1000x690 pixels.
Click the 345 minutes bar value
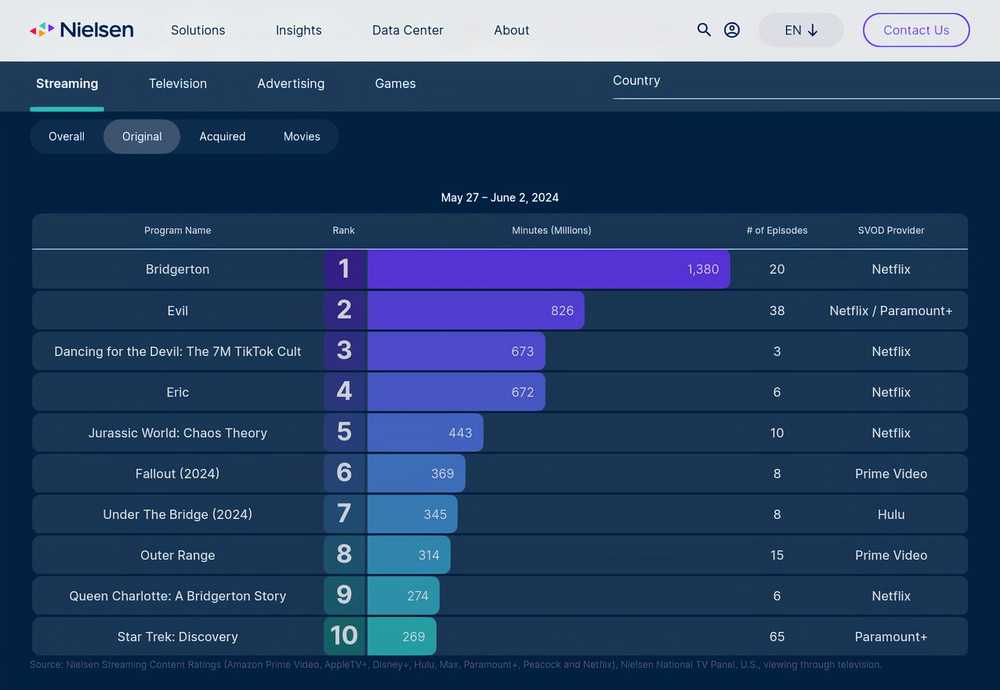(435, 515)
